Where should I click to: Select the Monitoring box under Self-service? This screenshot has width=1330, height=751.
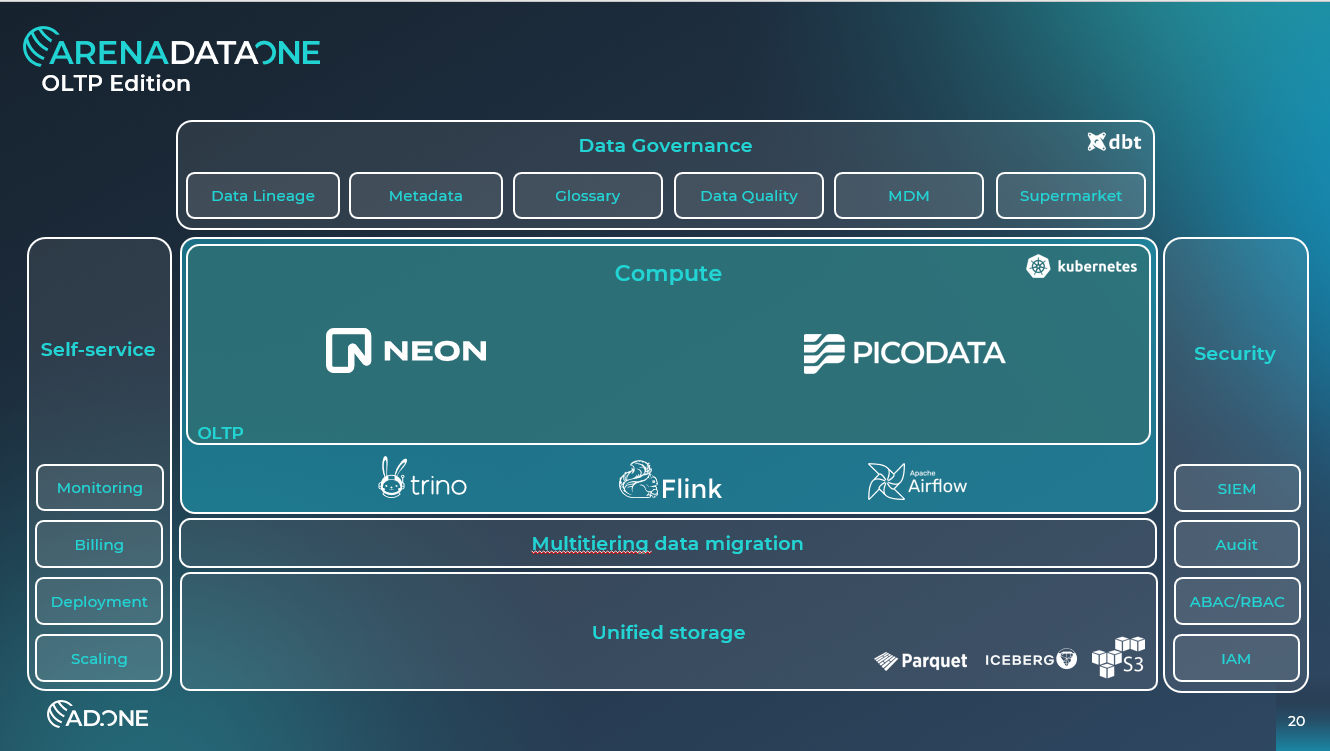tap(100, 488)
